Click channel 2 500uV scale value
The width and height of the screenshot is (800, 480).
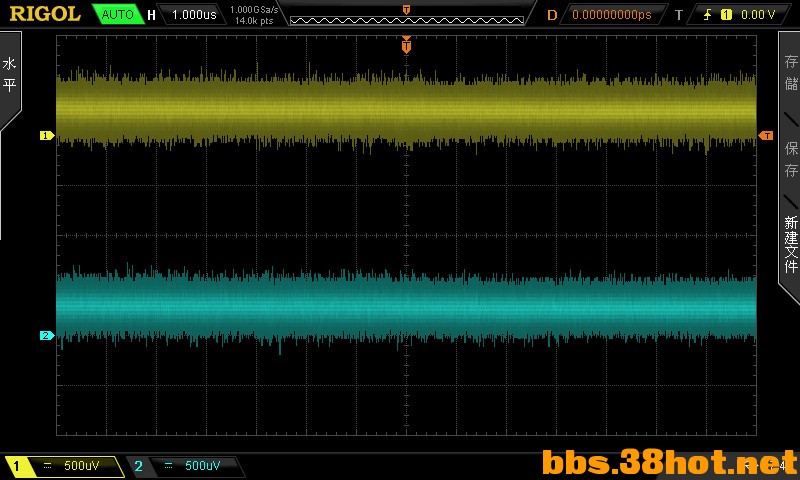203,466
